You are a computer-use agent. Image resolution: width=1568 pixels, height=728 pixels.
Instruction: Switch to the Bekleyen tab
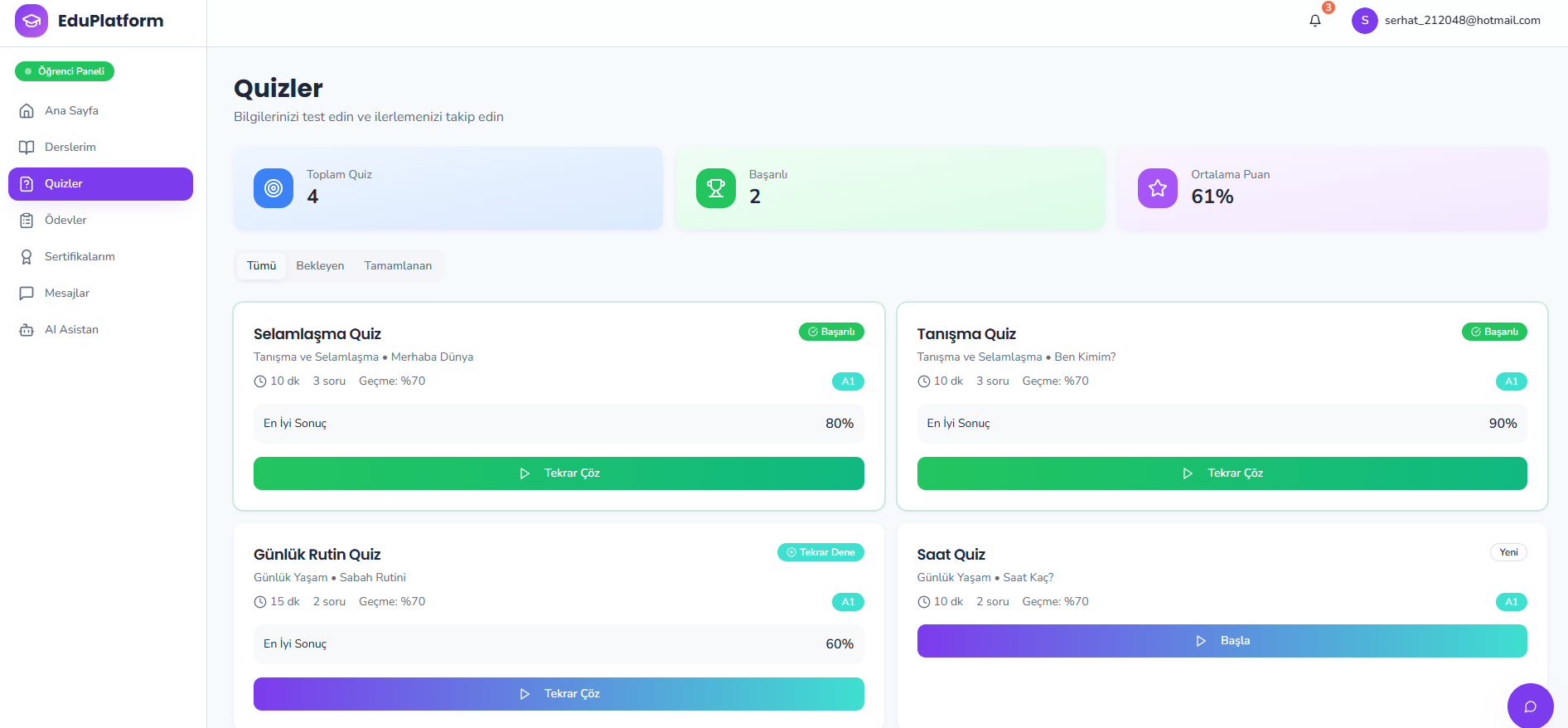320,266
